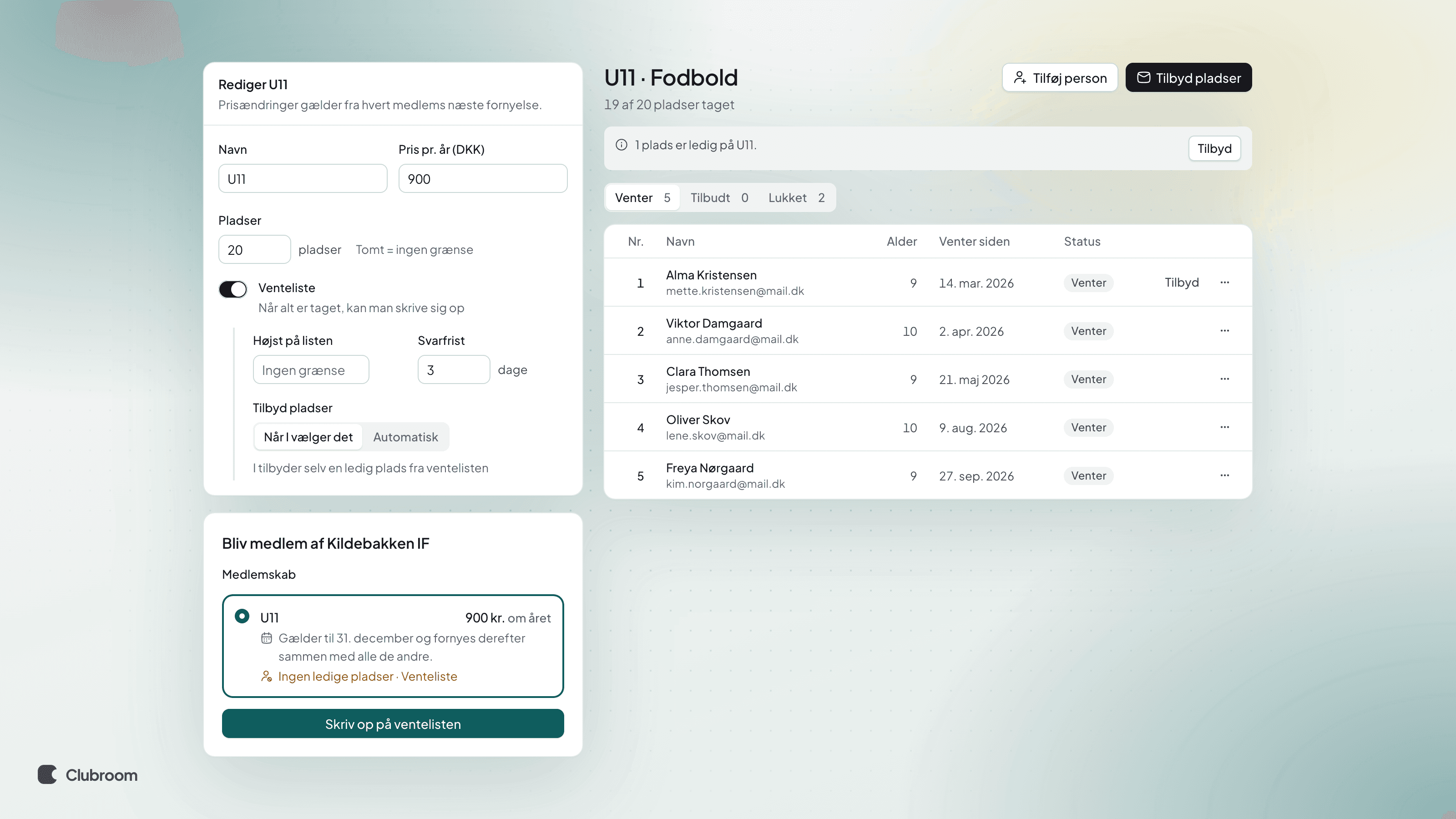The image size is (1456, 819).
Task: Click the Højst på listen field
Action: pos(311,369)
